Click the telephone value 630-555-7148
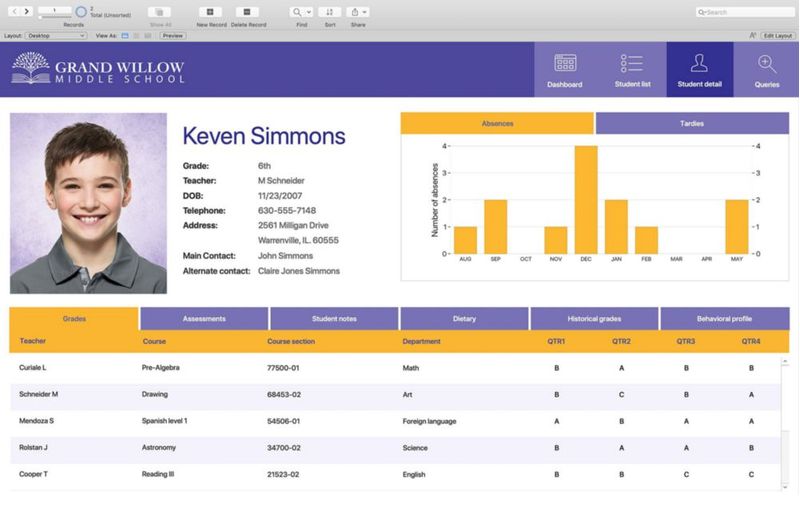 coord(287,211)
